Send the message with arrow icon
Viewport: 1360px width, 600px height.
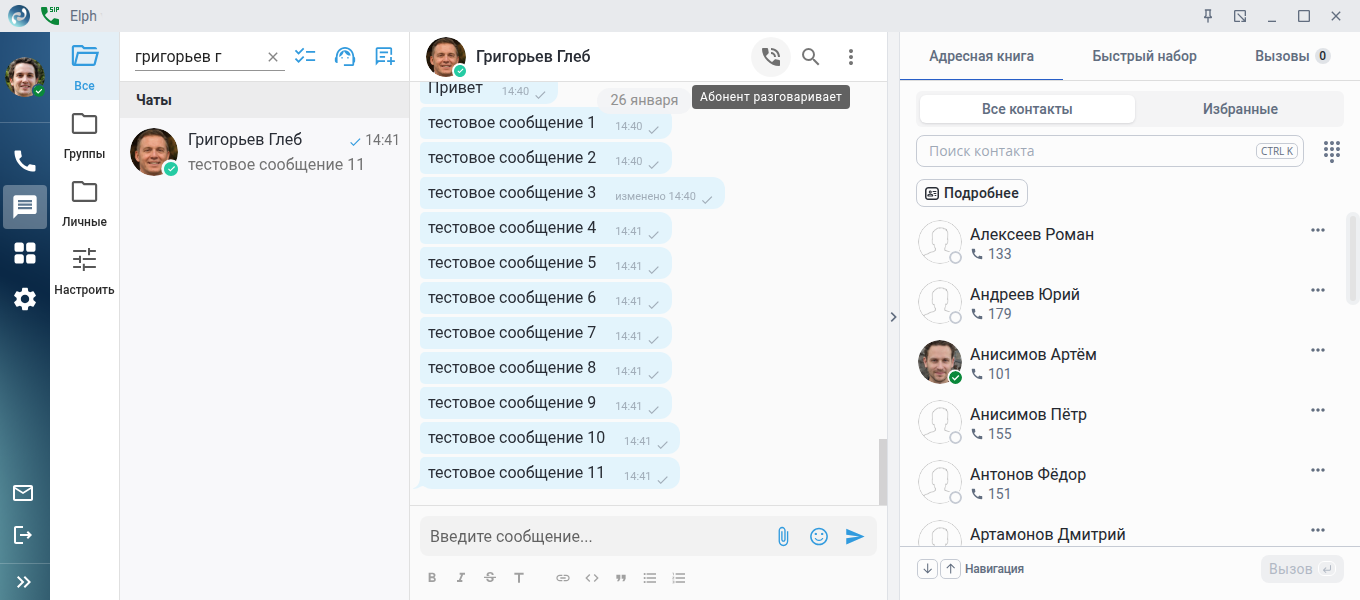[x=854, y=536]
